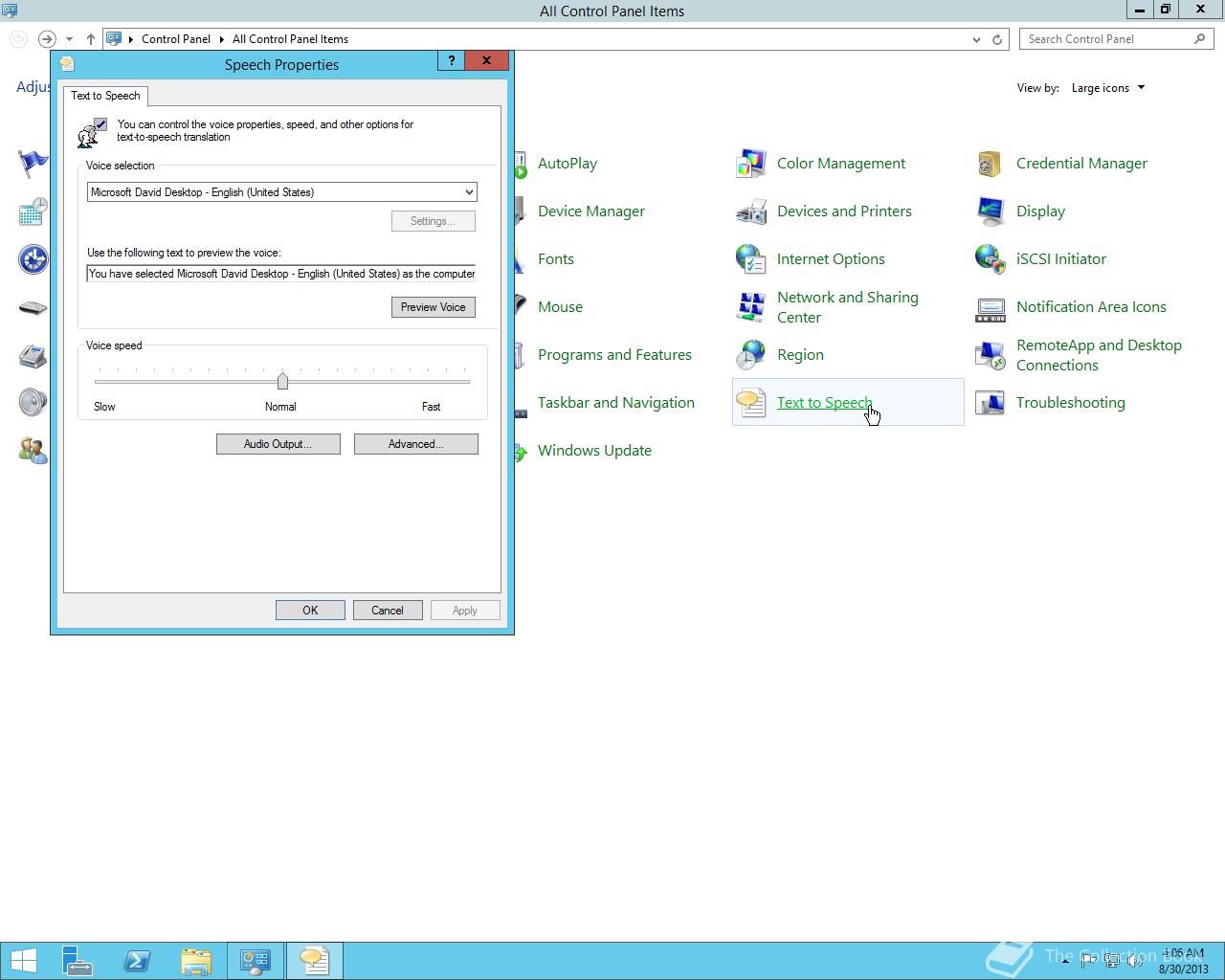Open the Color Management icon
This screenshot has width=1225, height=980.
(750, 164)
